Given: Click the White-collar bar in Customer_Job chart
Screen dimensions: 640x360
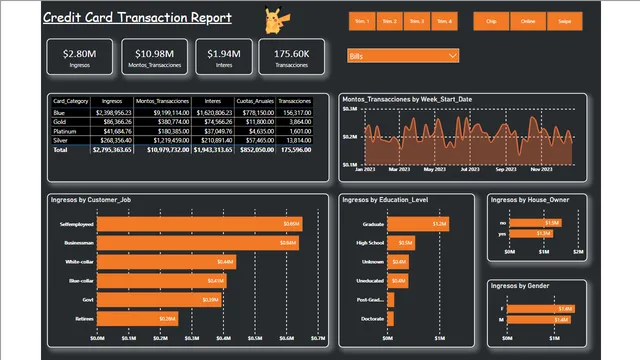Looking at the screenshot, I should (167, 262).
